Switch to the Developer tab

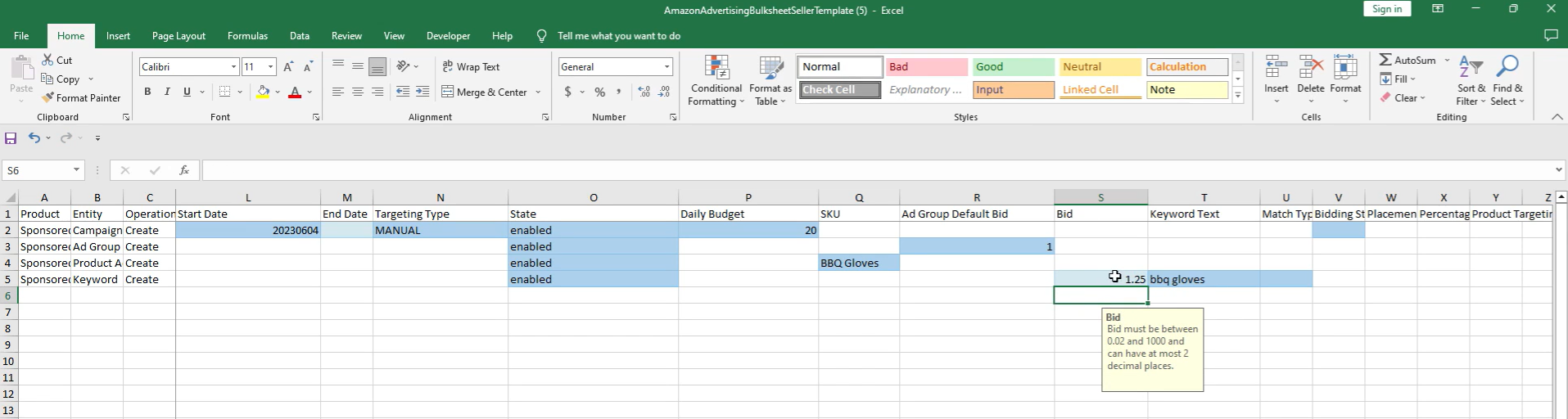(x=448, y=35)
